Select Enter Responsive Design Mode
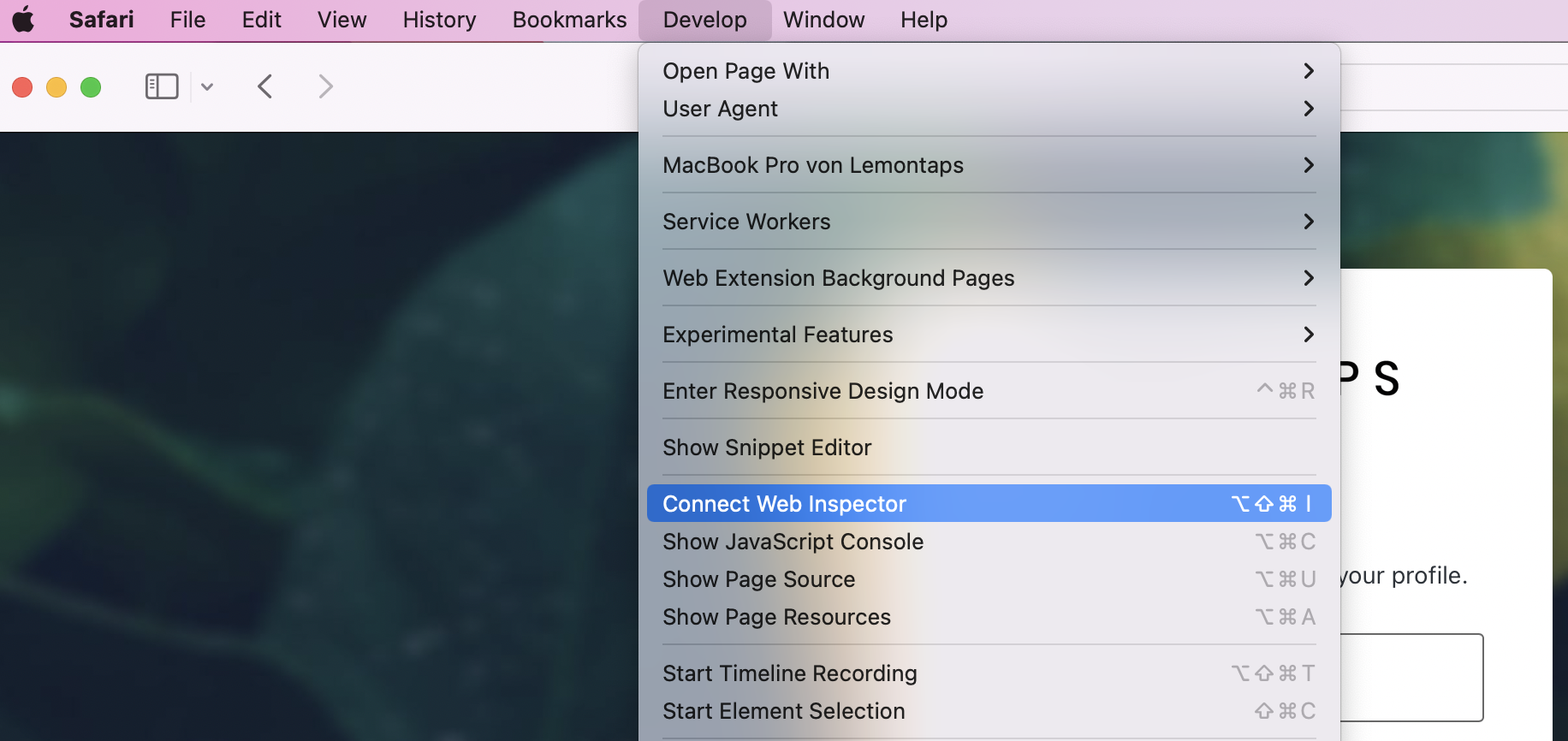Viewport: 1568px width, 741px height. click(989, 391)
